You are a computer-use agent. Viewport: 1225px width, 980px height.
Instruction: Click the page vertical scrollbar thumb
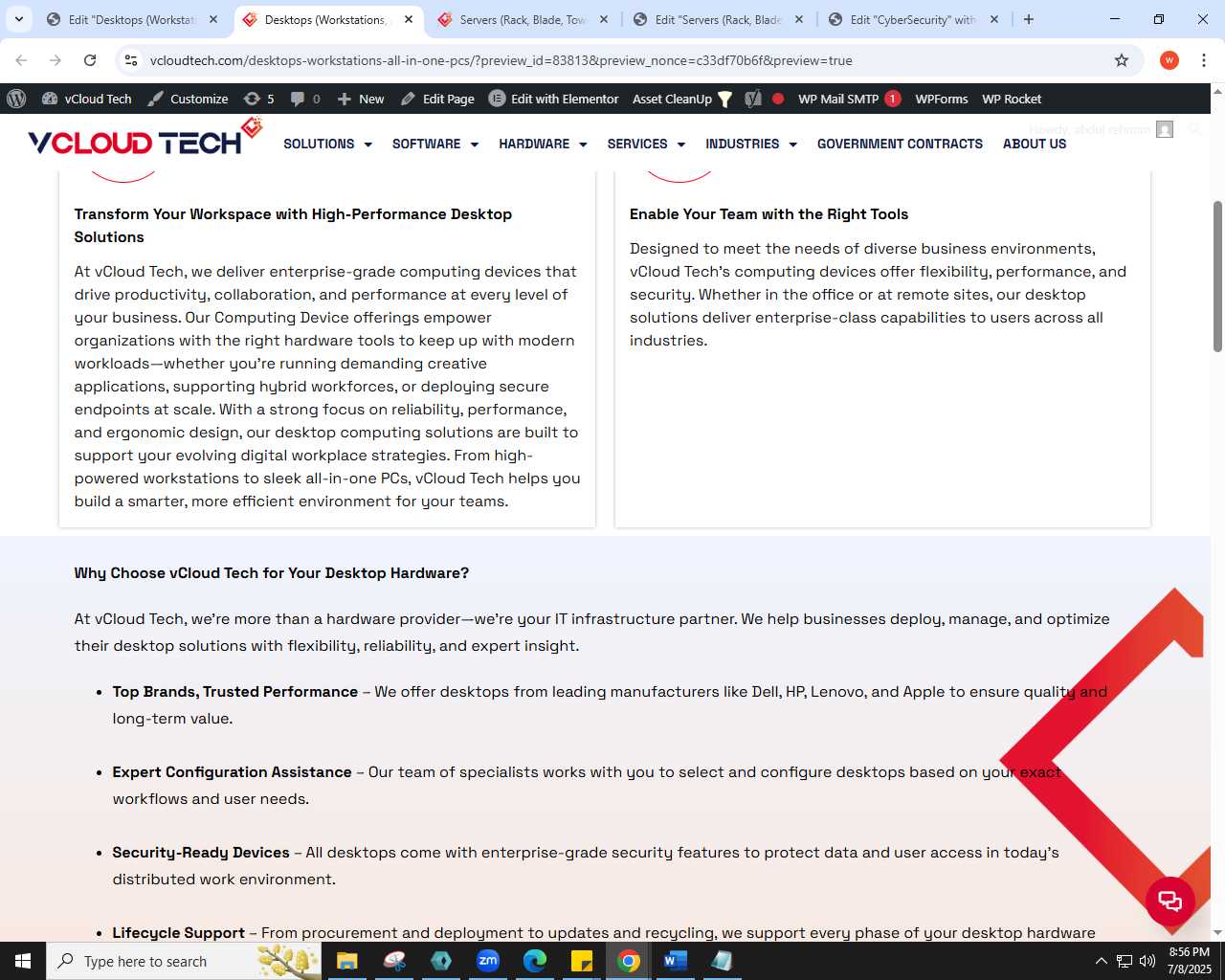pyautogui.click(x=1217, y=276)
